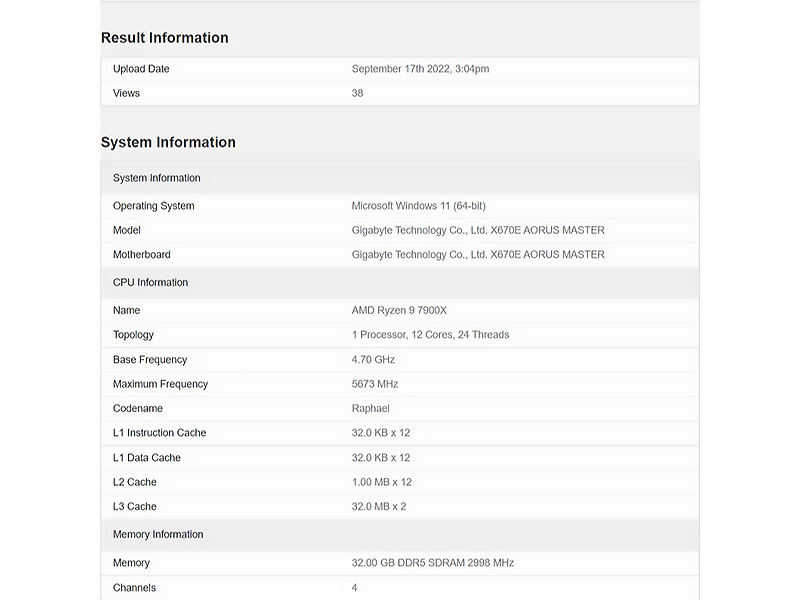800x600 pixels.
Task: Click the Maximum Frequency label
Action: (x=160, y=384)
